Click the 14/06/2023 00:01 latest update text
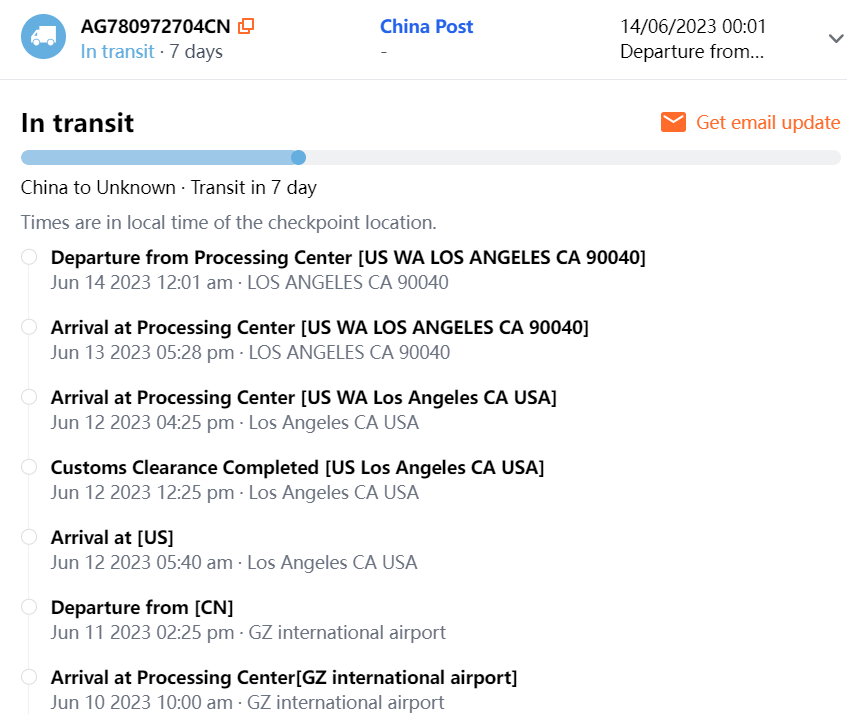 tap(692, 26)
